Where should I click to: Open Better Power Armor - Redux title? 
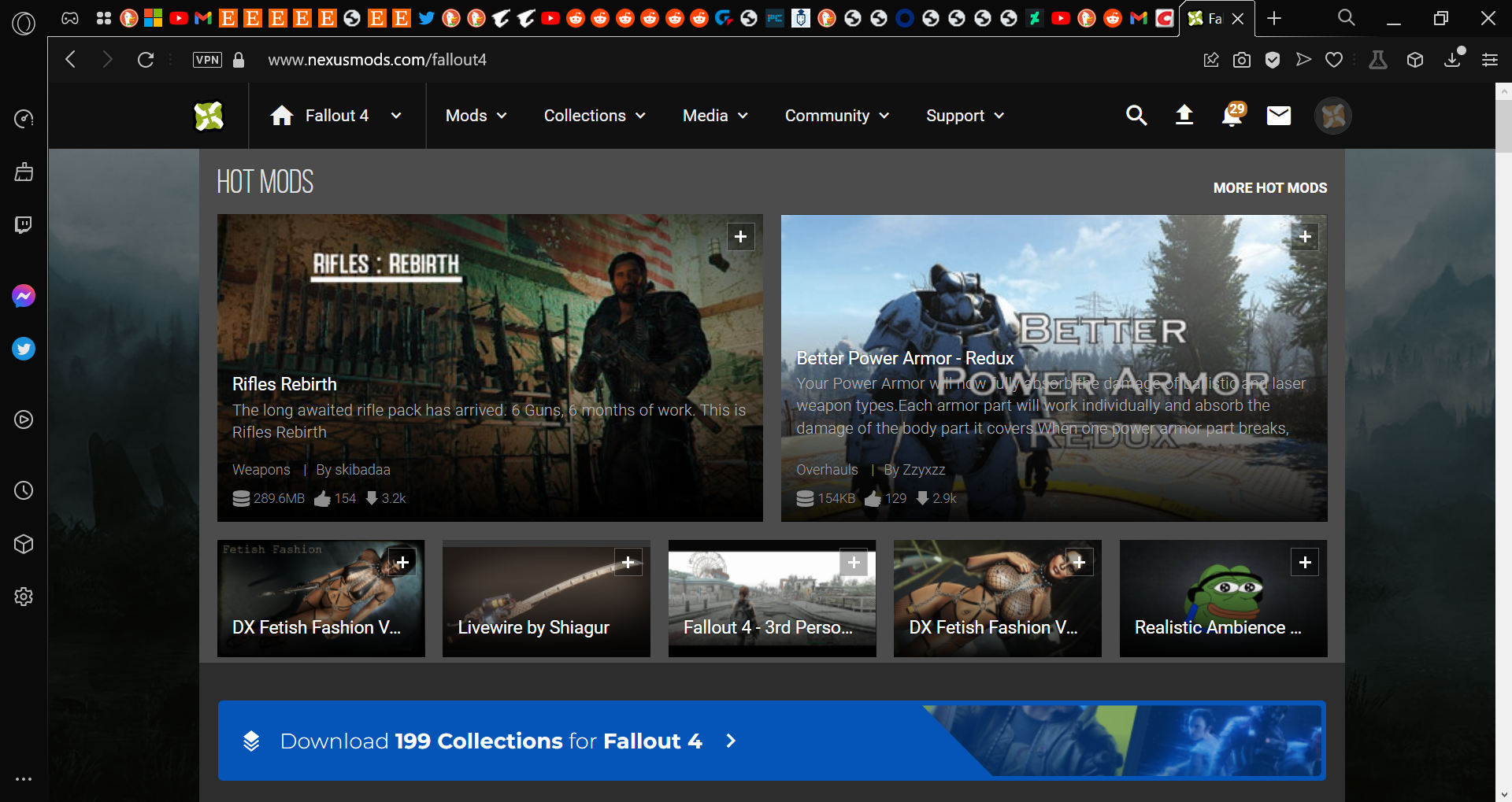(905, 358)
